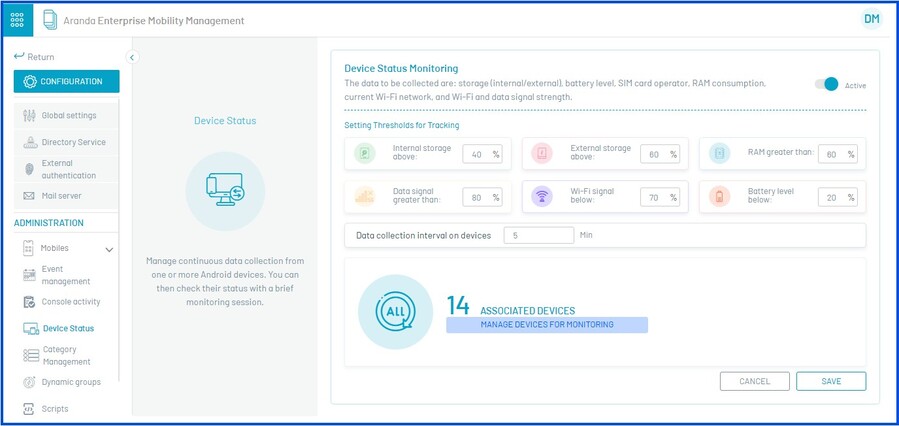Click the DM user avatar
This screenshot has height=426, width=899.
tap(871, 19)
